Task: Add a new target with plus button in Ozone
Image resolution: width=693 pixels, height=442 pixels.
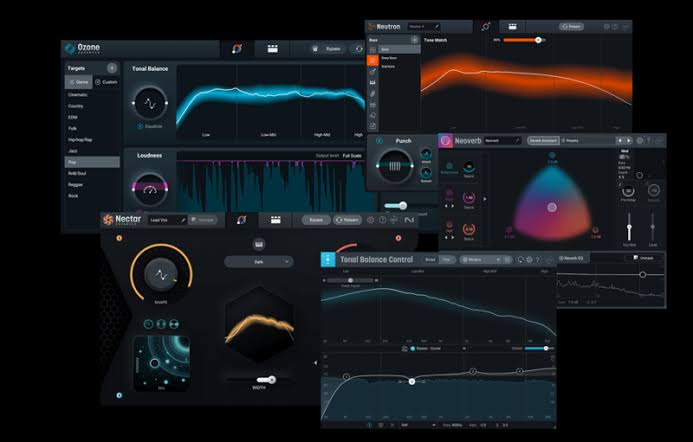Action: pyautogui.click(x=112, y=68)
